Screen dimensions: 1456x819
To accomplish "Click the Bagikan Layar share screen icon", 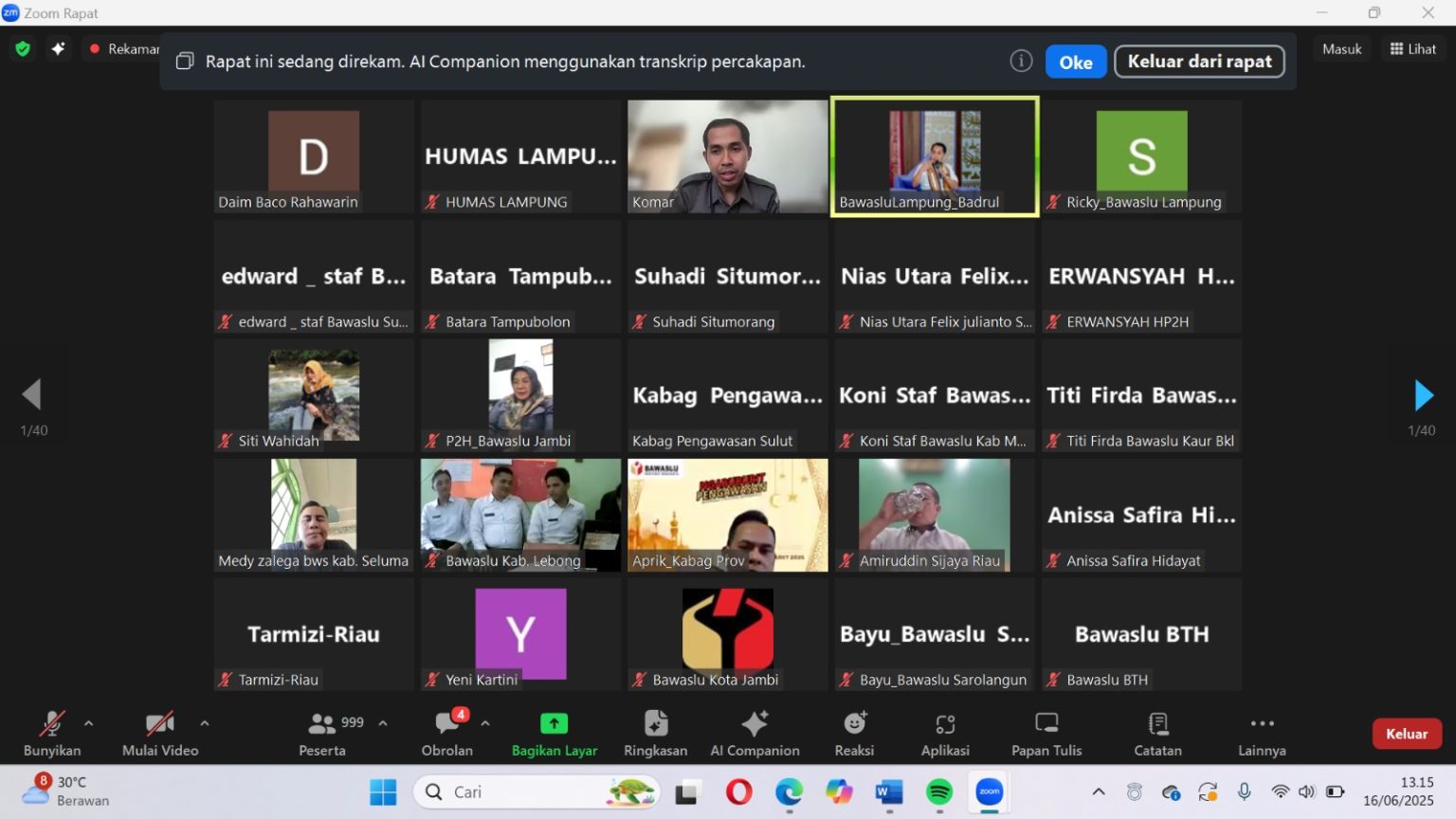I will (554, 724).
